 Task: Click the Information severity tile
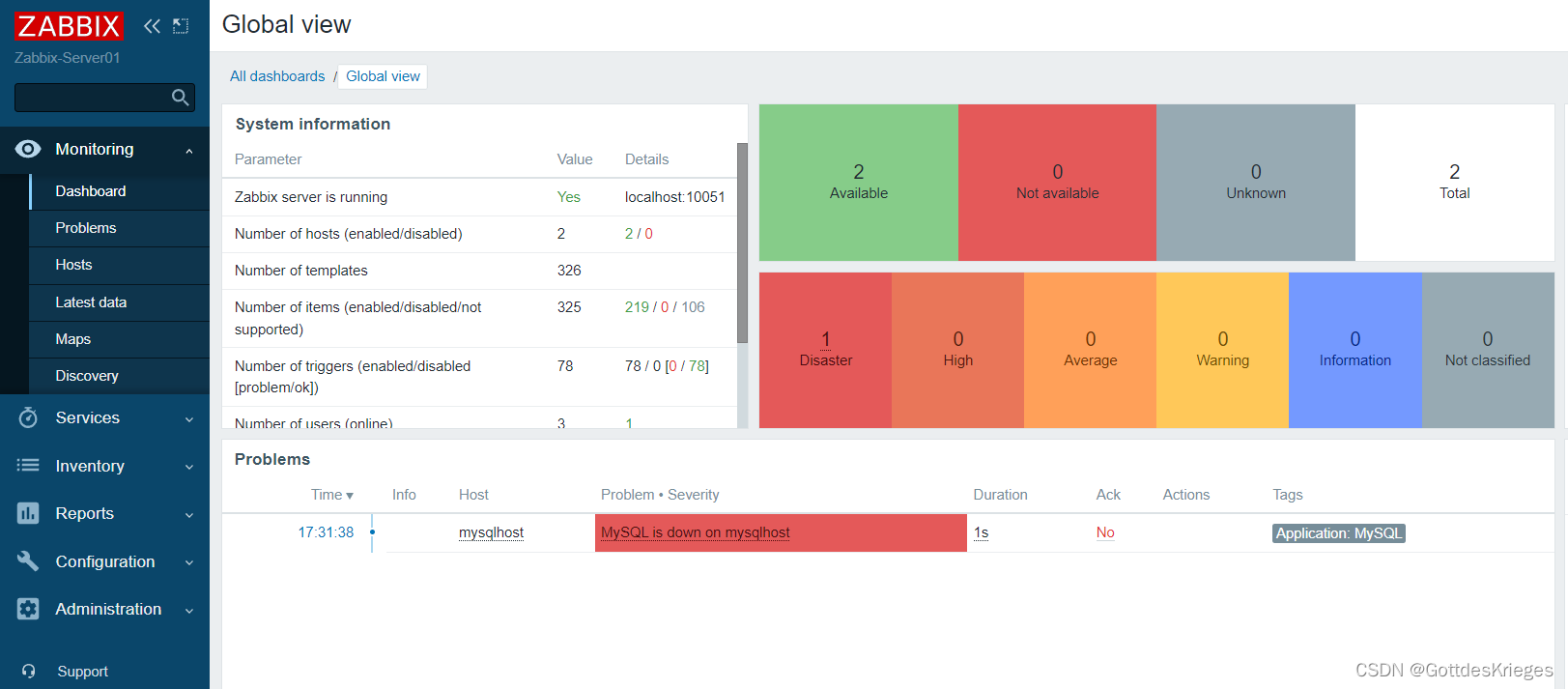coord(1355,350)
